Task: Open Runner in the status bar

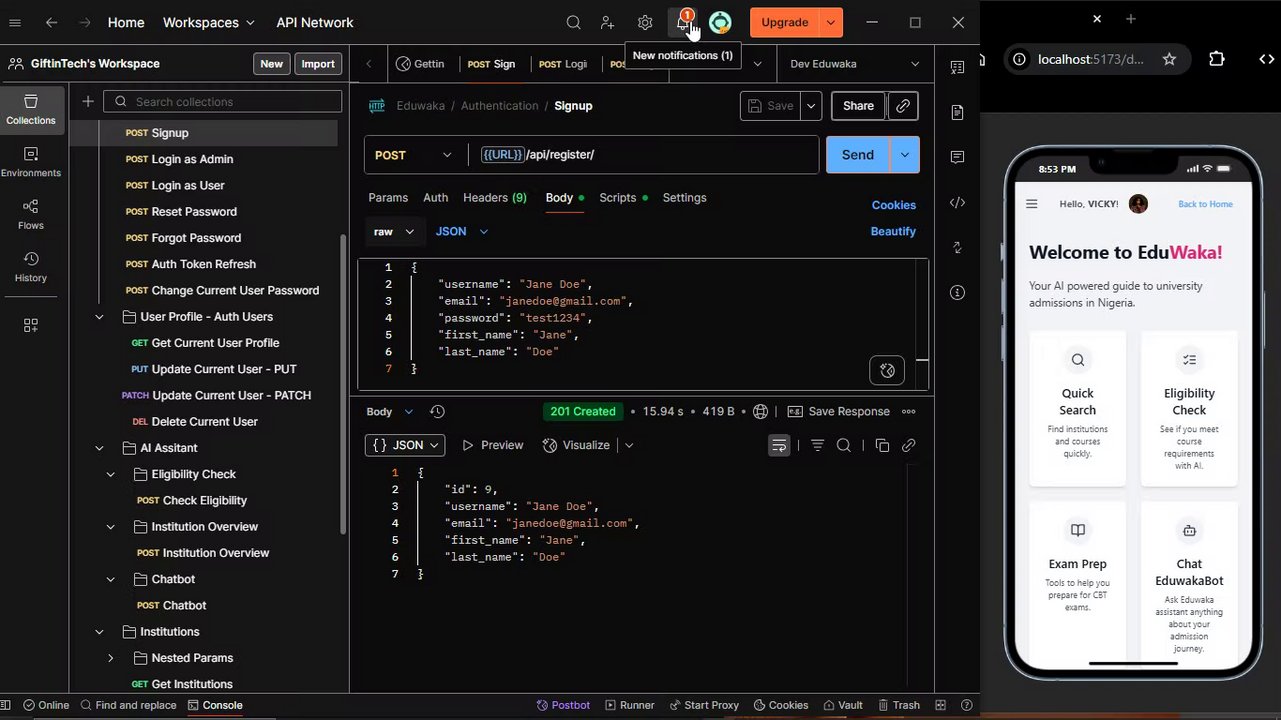Action: (628, 705)
